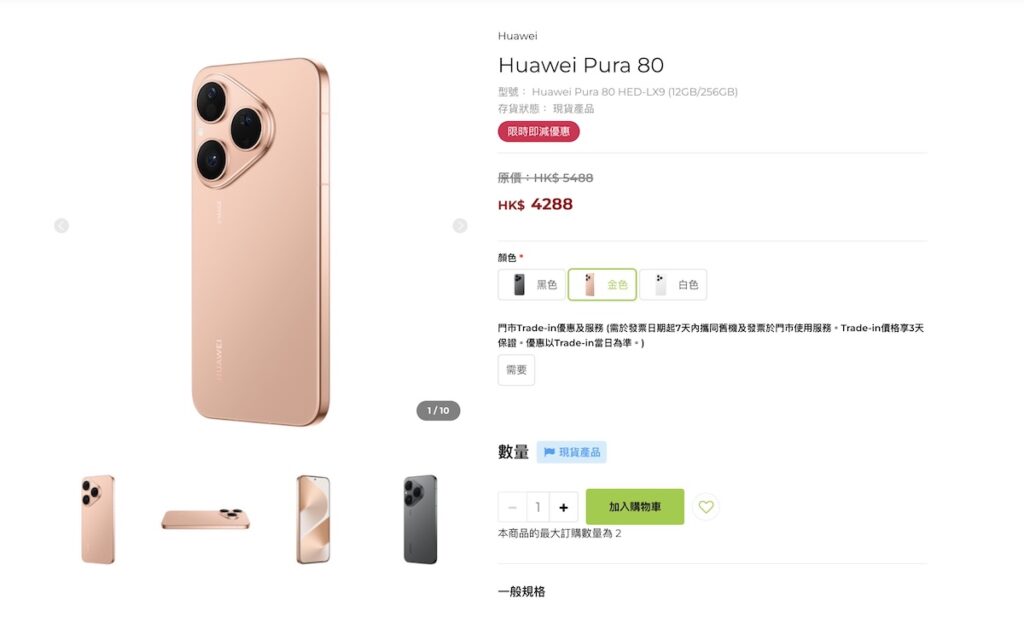Increase quantity with the plus button

coord(564,507)
